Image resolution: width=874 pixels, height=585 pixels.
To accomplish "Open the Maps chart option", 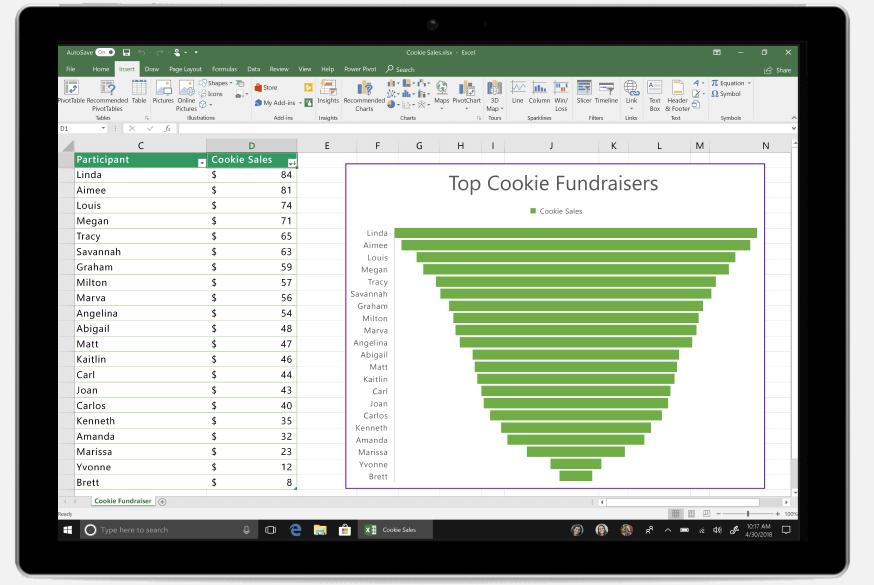I will [441, 92].
